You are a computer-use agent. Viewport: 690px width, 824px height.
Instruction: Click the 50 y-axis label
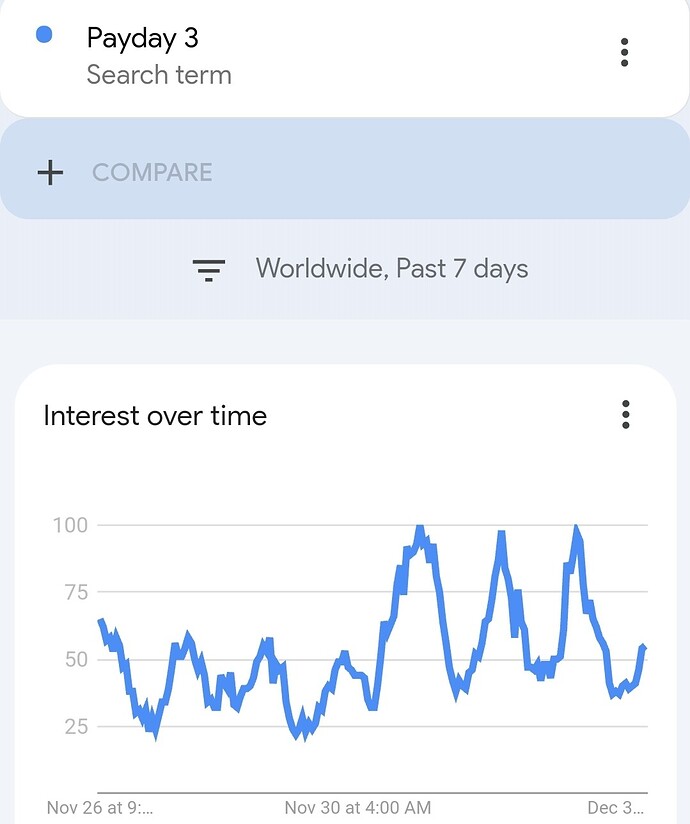[76, 659]
